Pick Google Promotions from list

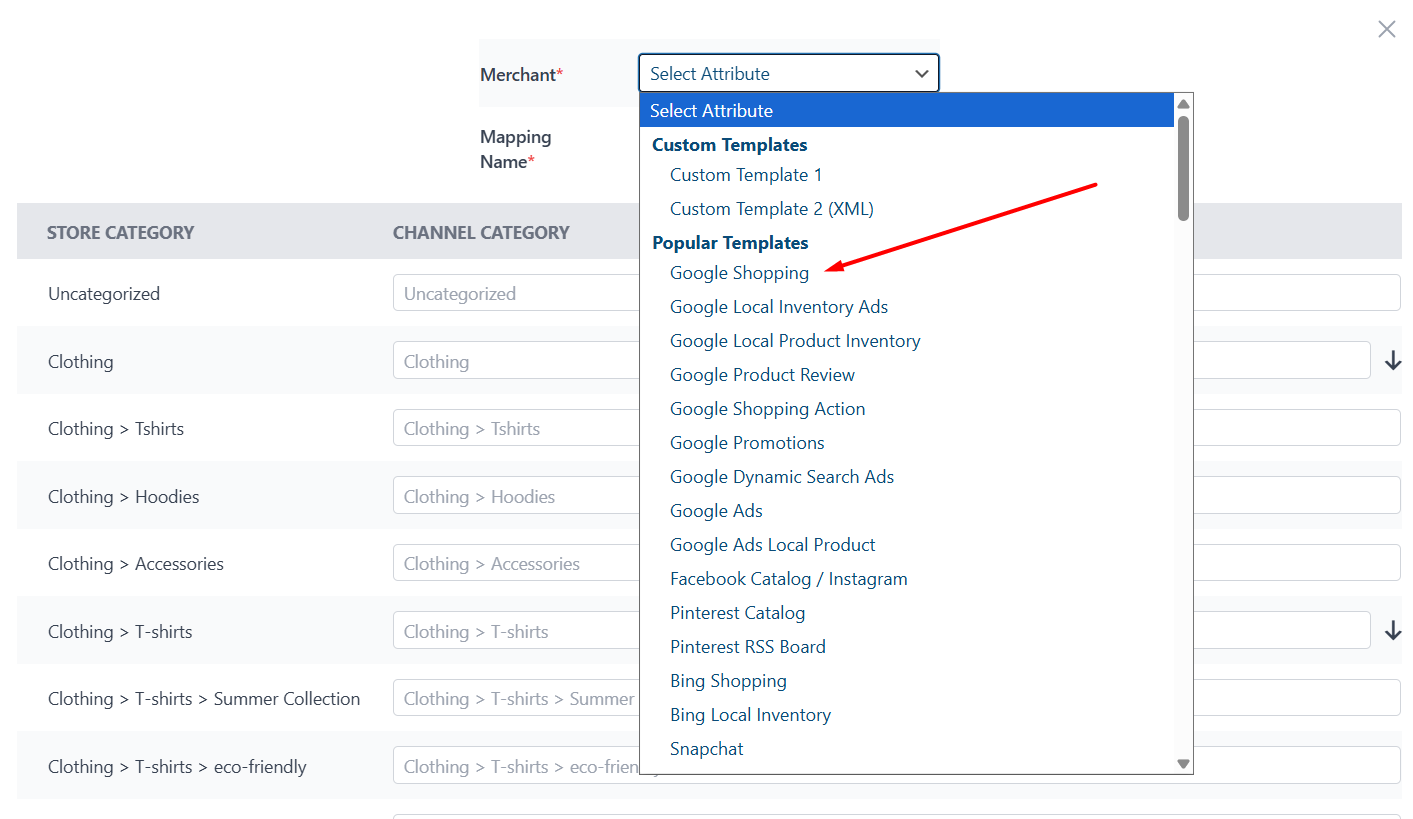coord(747,443)
